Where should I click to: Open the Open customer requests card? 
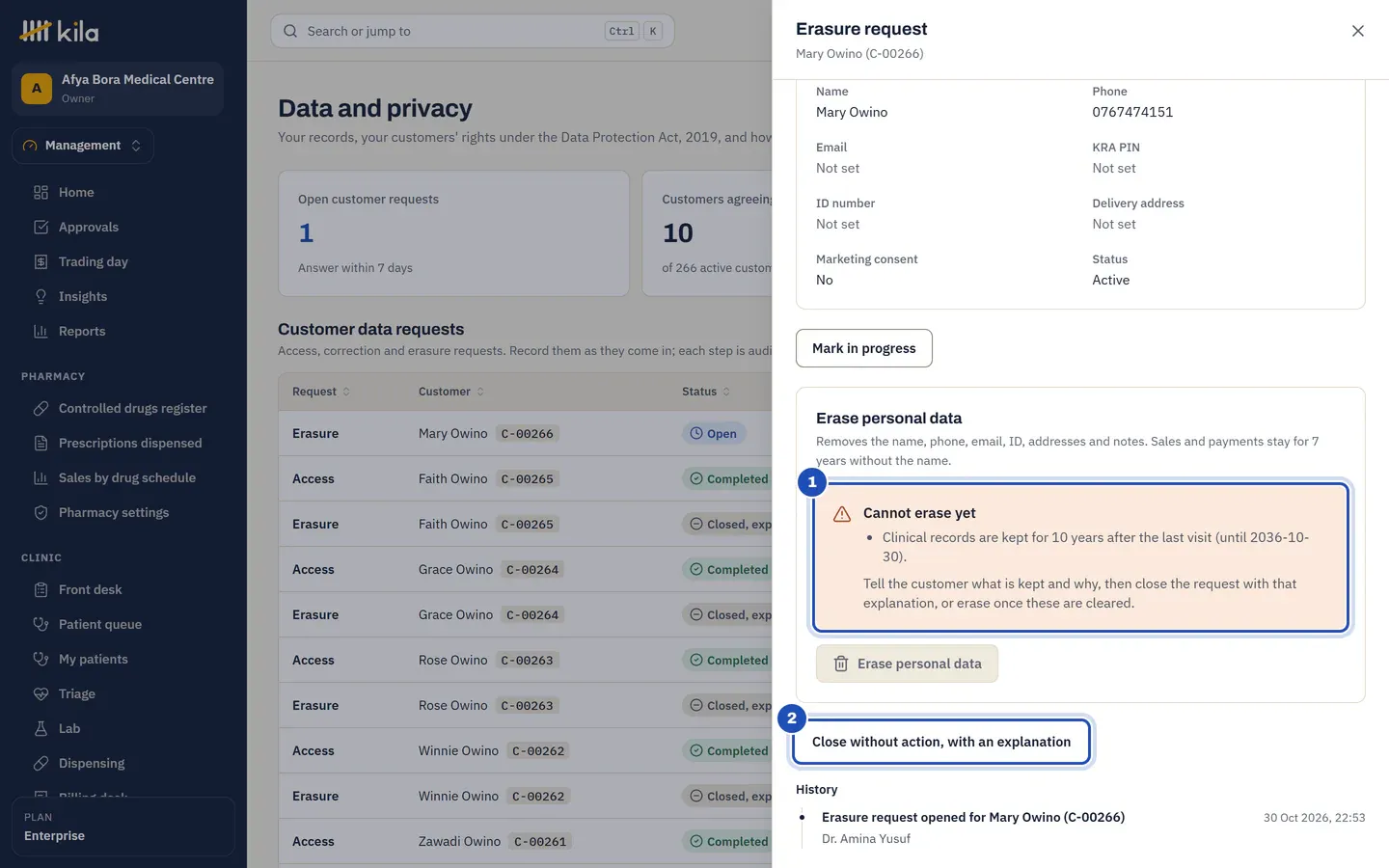tap(453, 233)
